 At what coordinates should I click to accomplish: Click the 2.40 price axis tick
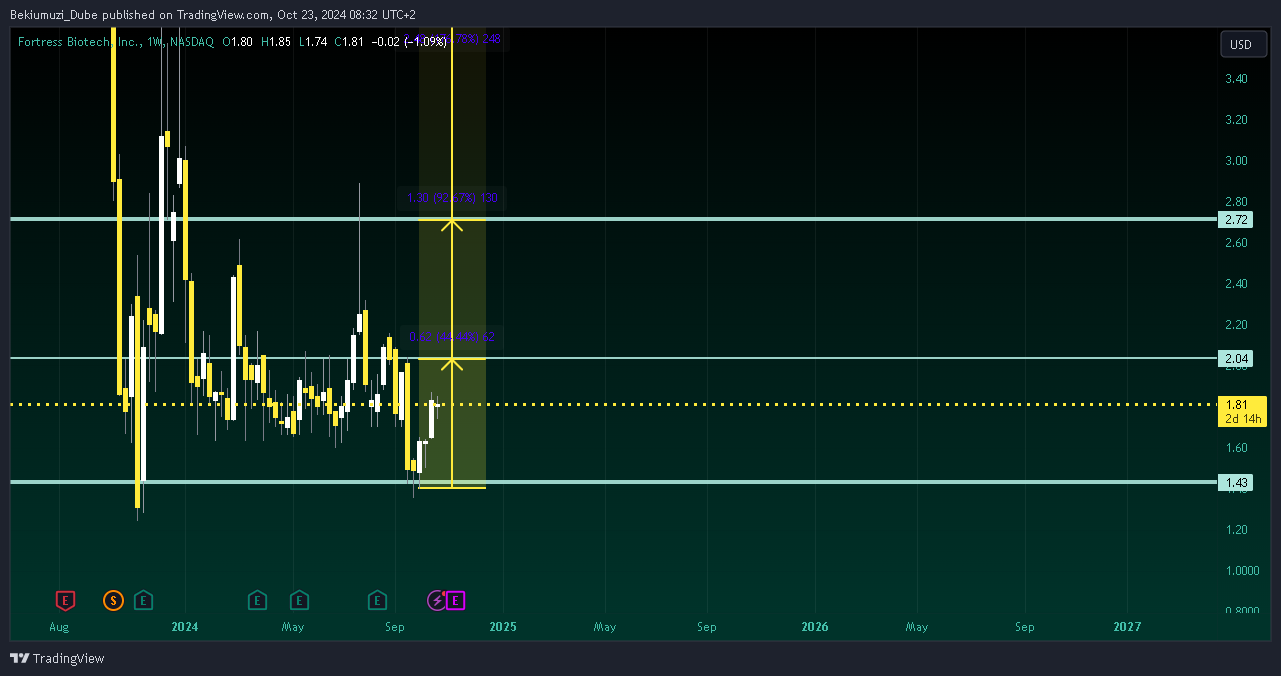(1235, 284)
